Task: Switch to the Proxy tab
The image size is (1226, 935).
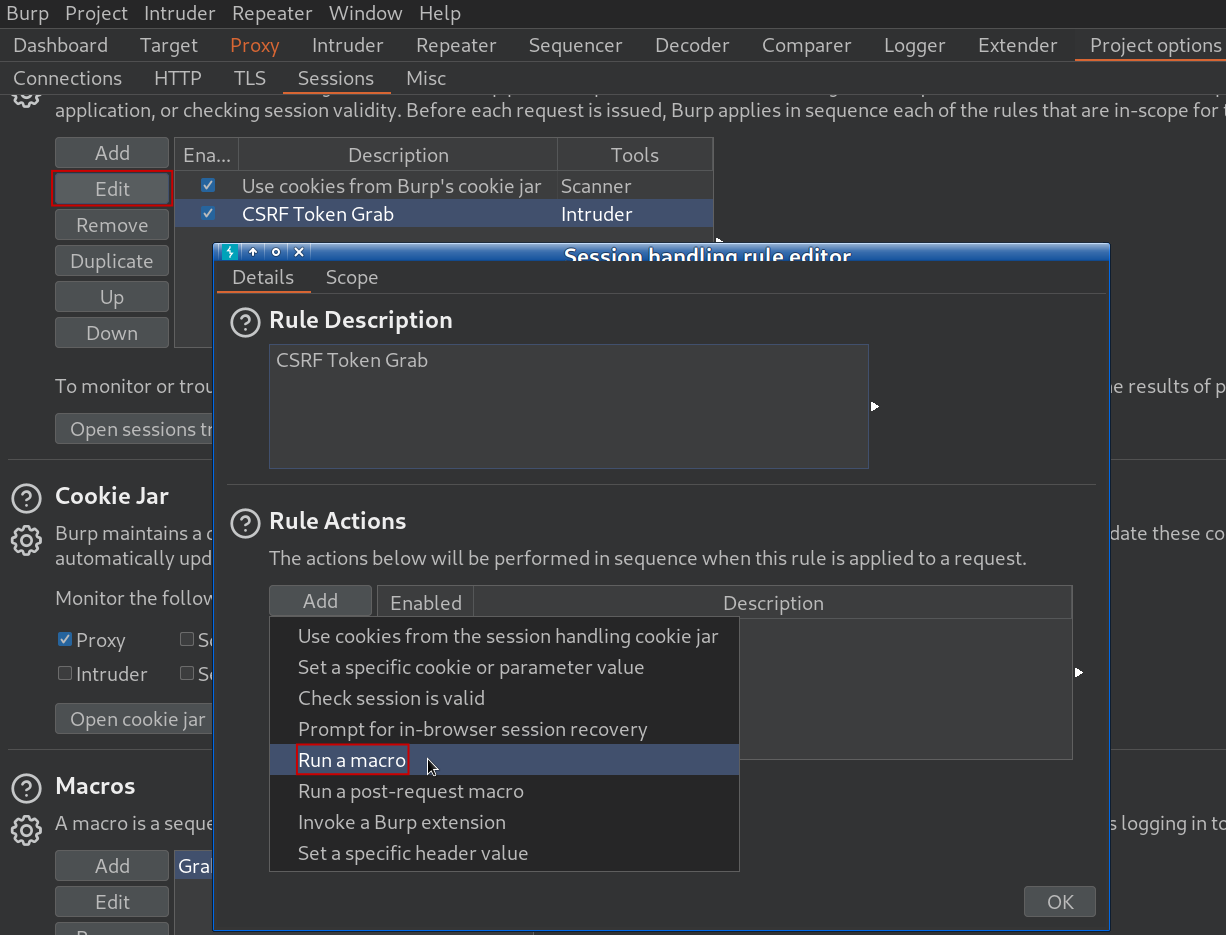Action: (x=255, y=45)
